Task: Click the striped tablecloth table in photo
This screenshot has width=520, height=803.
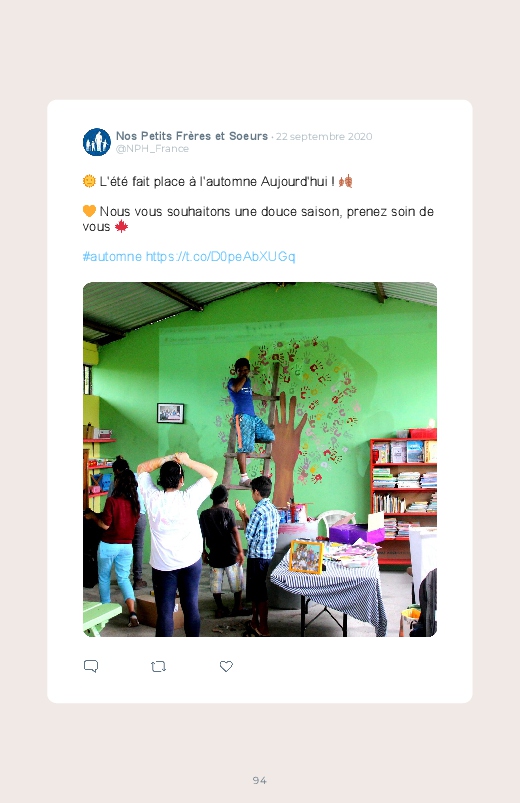Action: coord(328,584)
